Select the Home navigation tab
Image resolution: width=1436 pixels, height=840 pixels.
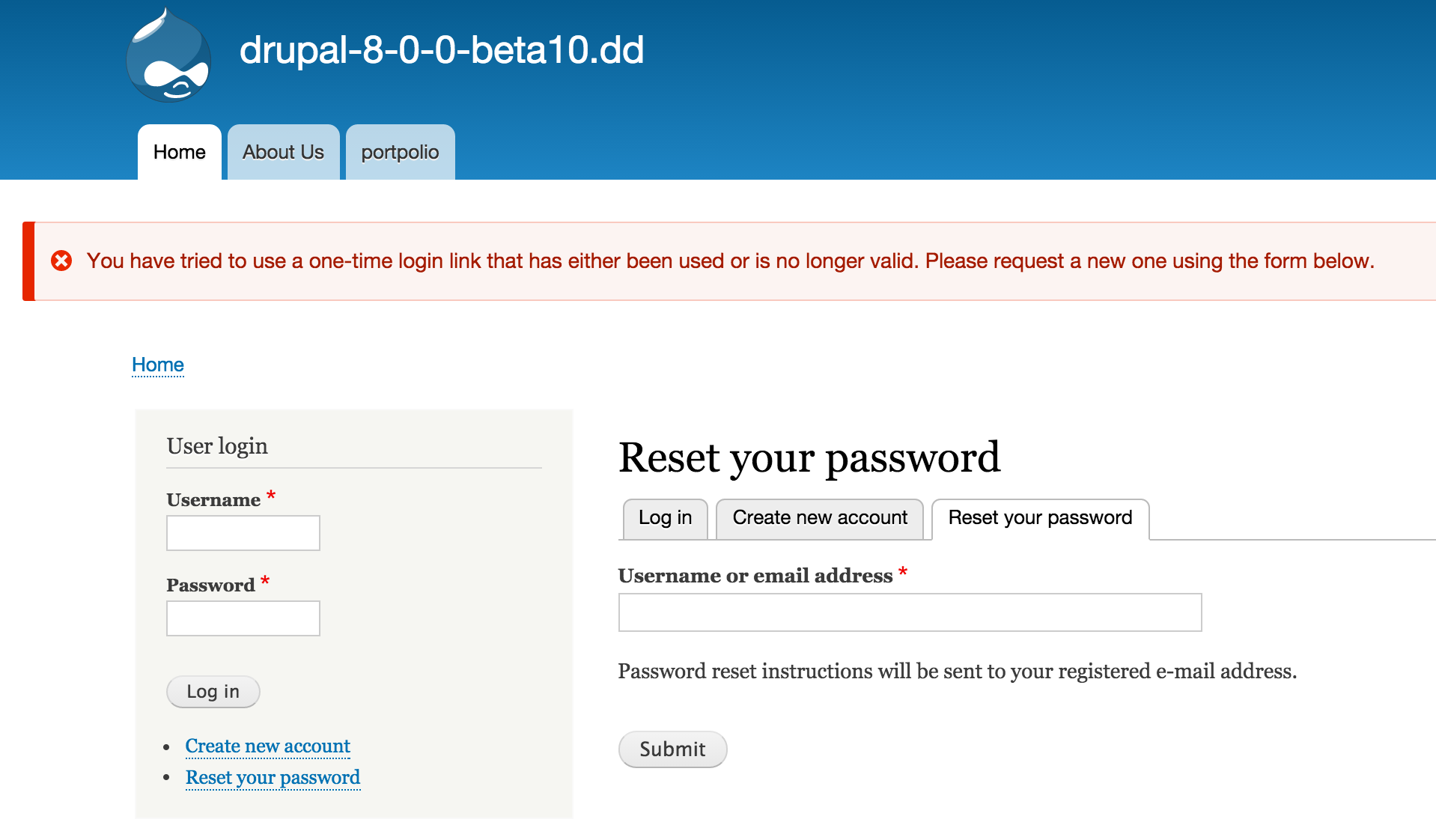[x=179, y=151]
